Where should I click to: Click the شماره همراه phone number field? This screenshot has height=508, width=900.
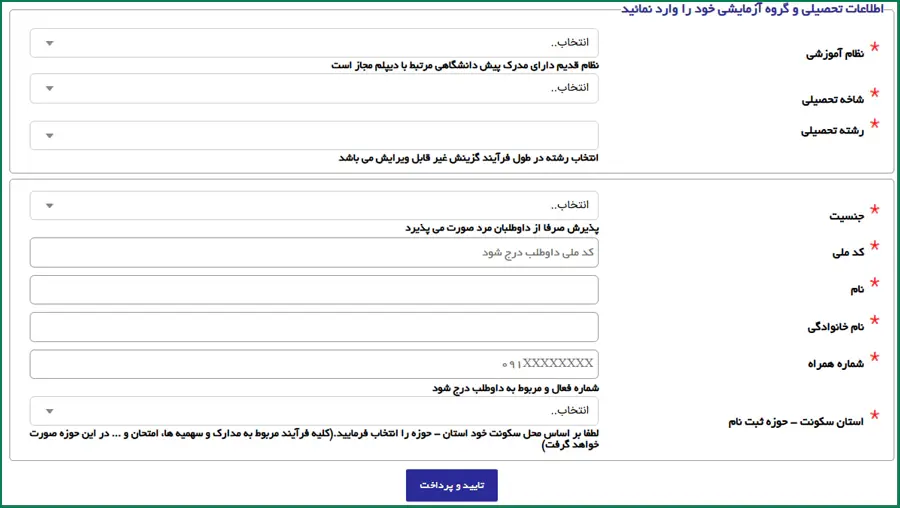pyautogui.click(x=314, y=364)
